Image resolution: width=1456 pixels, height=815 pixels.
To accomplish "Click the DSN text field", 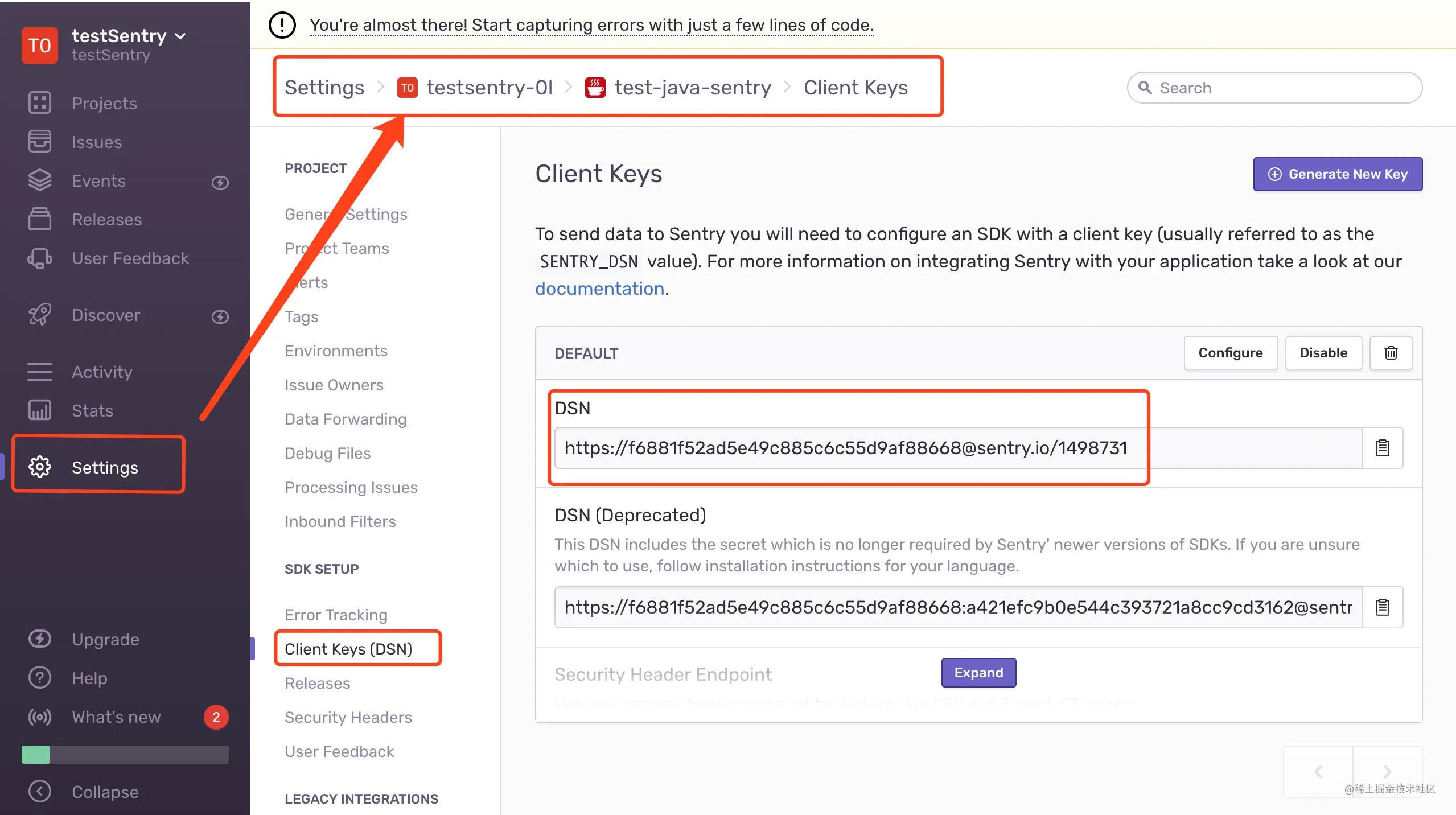I will [x=959, y=448].
